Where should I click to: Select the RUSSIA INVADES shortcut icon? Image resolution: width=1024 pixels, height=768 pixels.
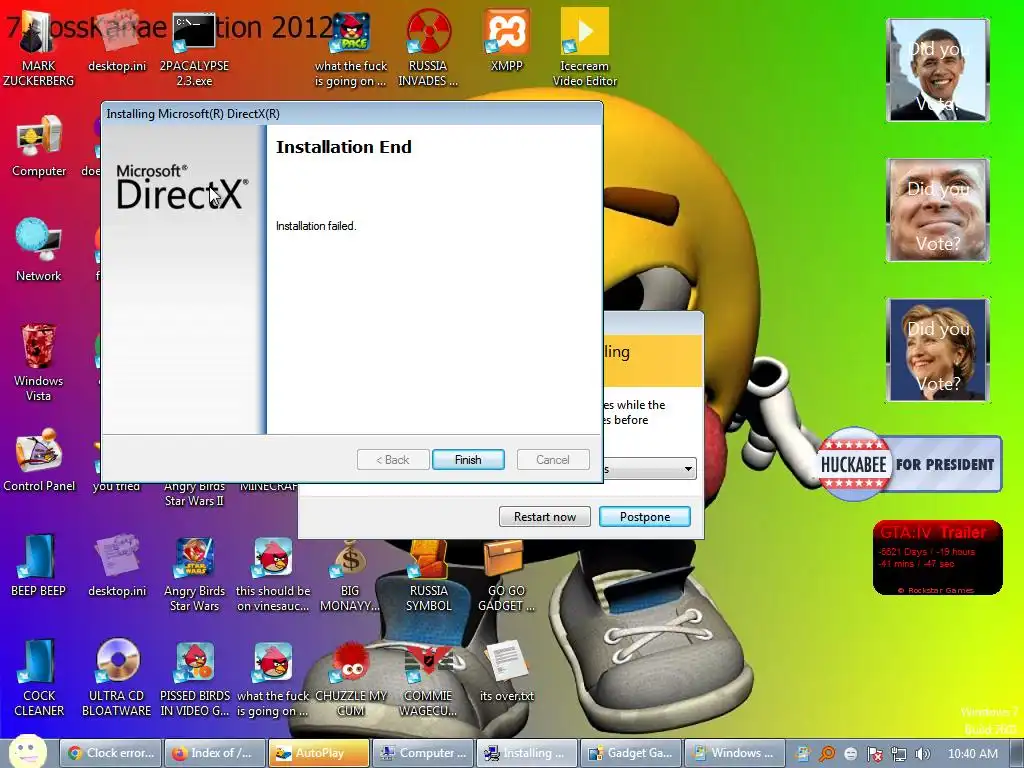pyautogui.click(x=428, y=48)
